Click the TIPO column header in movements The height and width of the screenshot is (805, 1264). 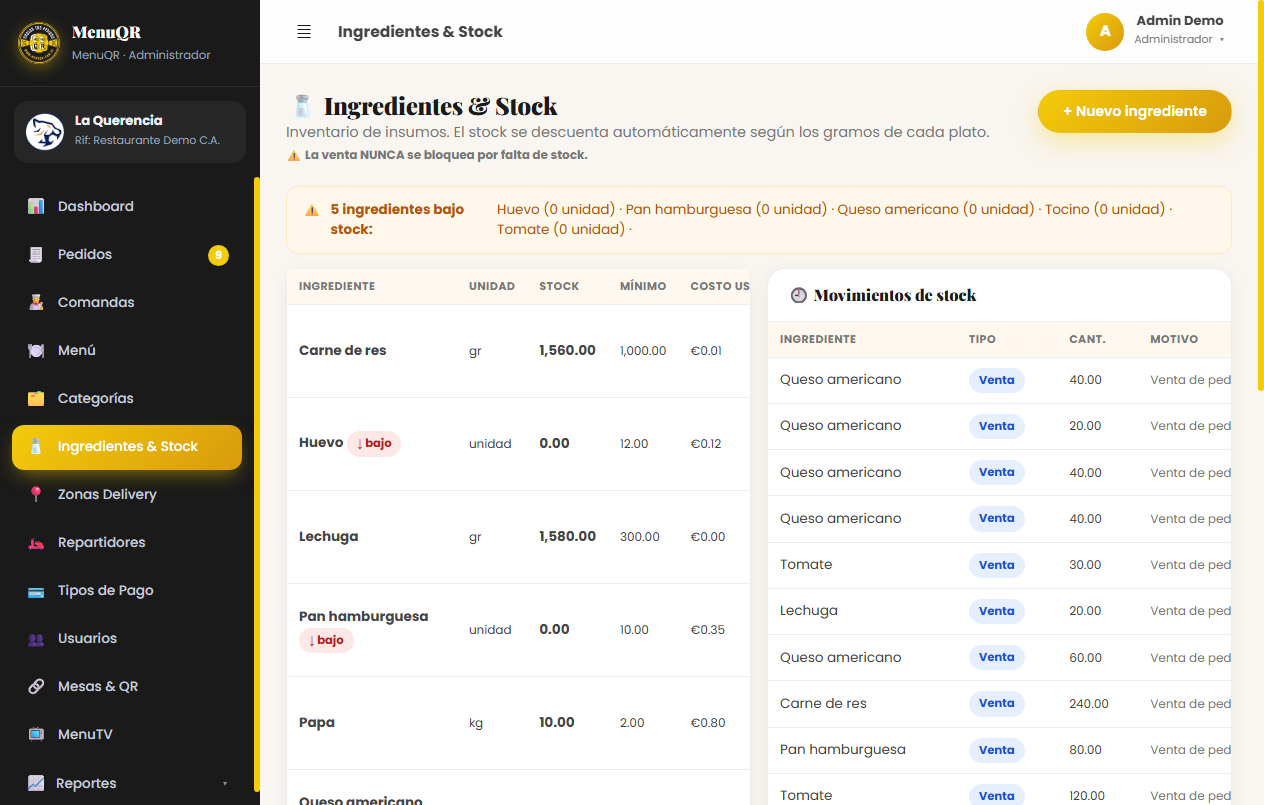pyautogui.click(x=982, y=339)
